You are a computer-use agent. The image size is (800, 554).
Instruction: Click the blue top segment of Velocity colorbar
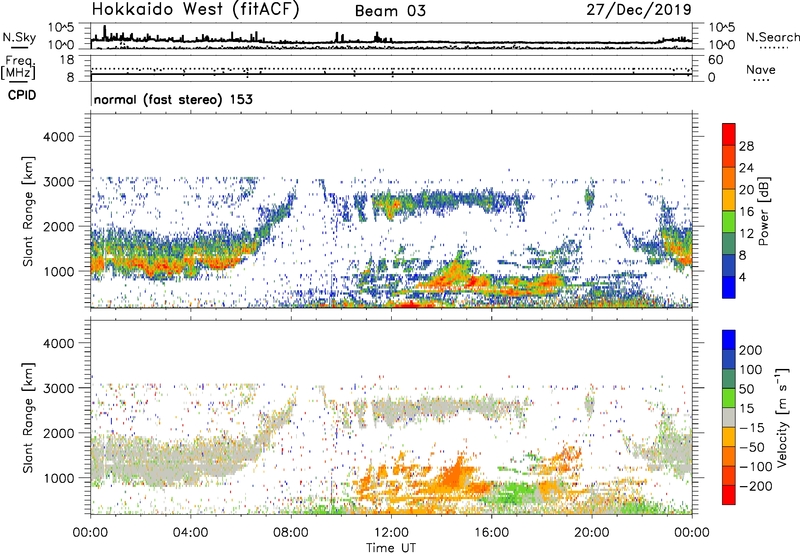729,340
